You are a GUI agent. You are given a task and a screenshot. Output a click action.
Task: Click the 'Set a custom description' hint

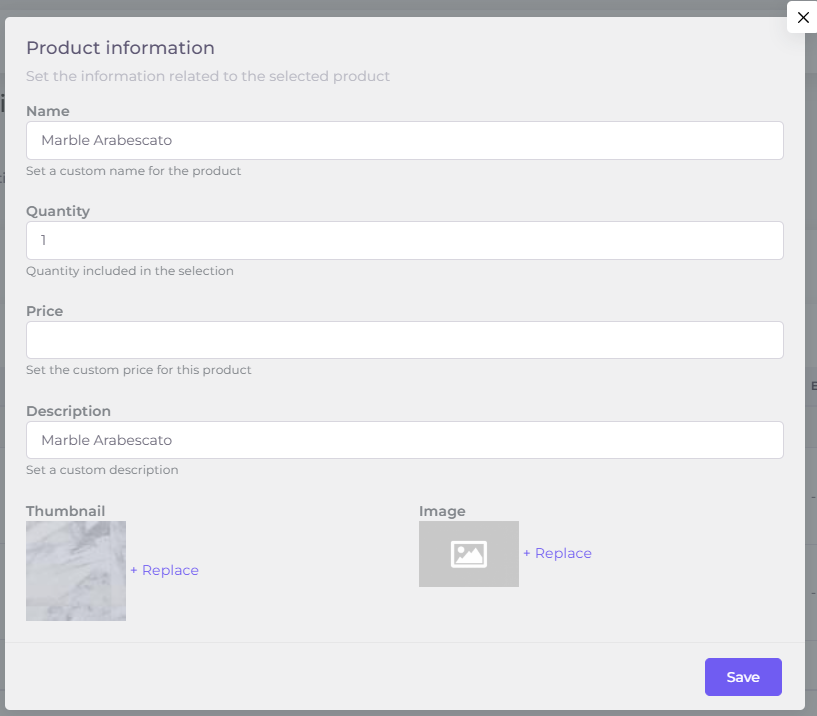pyautogui.click(x=102, y=470)
